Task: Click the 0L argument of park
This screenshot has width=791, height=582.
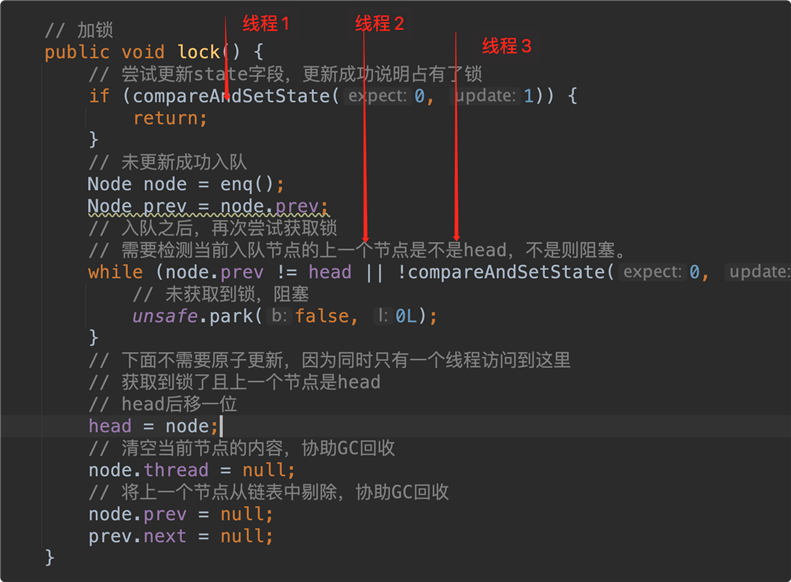Action: pyautogui.click(x=406, y=316)
